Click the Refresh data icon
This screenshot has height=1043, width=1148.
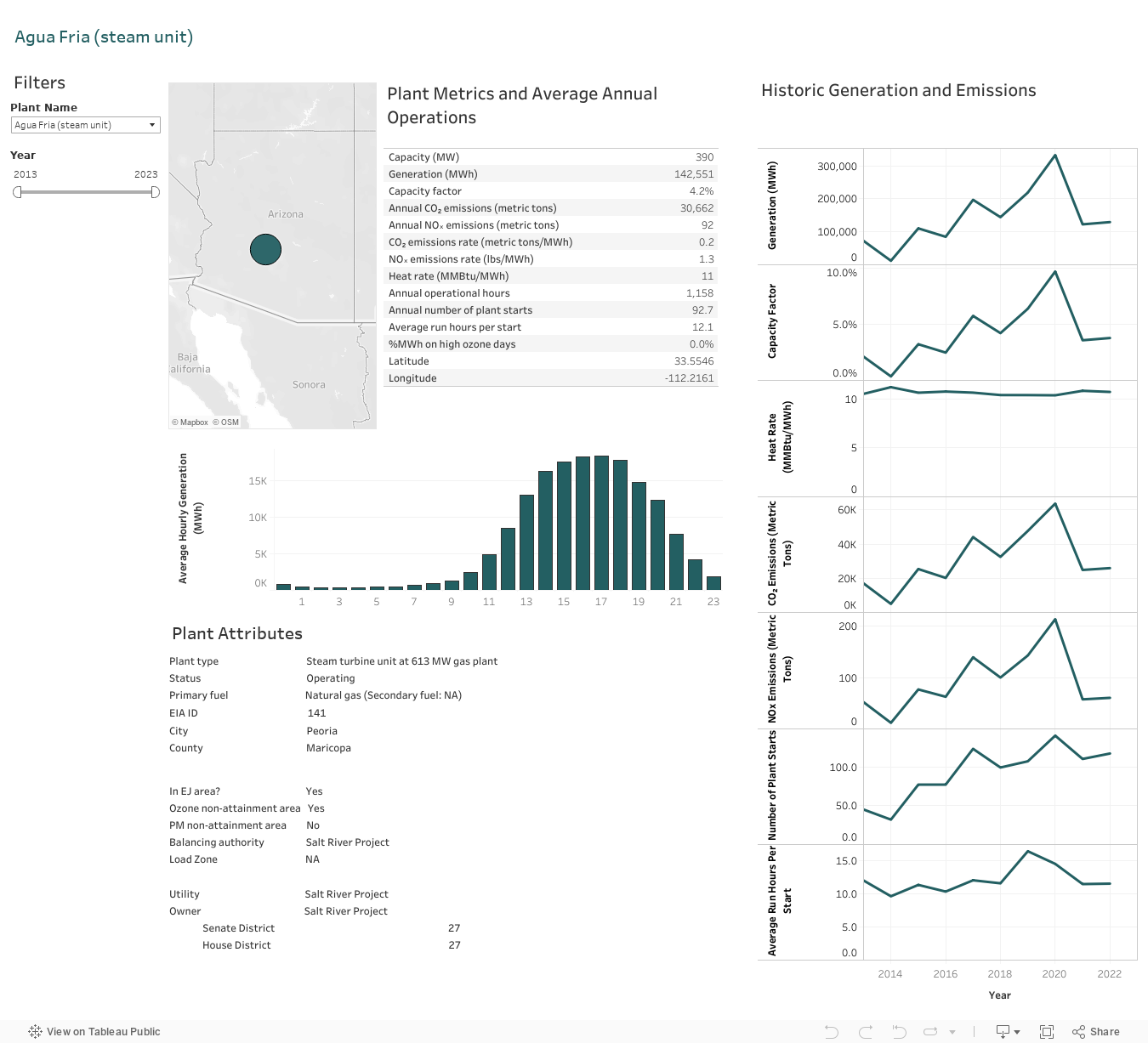(930, 1032)
